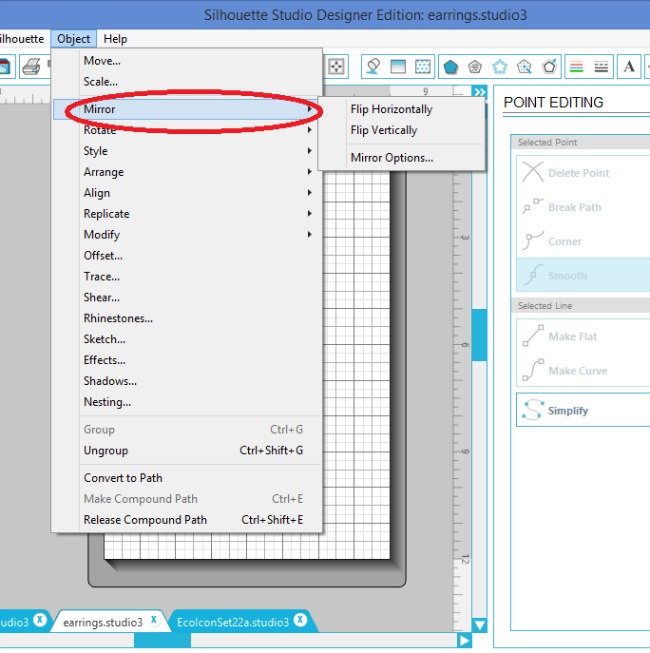Expand the Arrange submenu arrow
Screen dimensions: 650x653
(309, 172)
